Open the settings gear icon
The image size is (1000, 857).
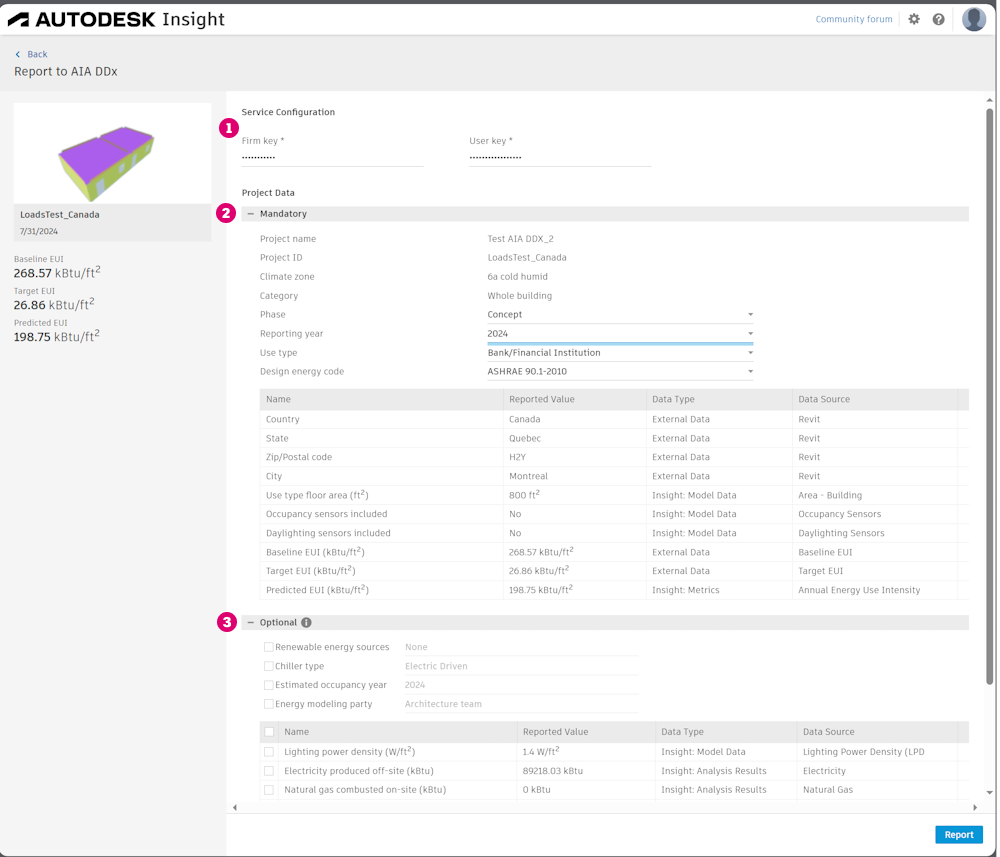914,19
